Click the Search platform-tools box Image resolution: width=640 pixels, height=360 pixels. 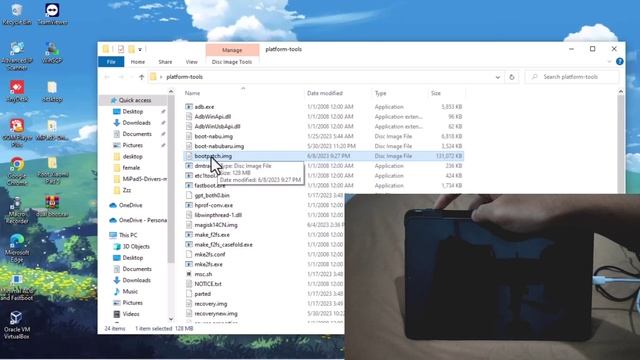[x=572, y=77]
